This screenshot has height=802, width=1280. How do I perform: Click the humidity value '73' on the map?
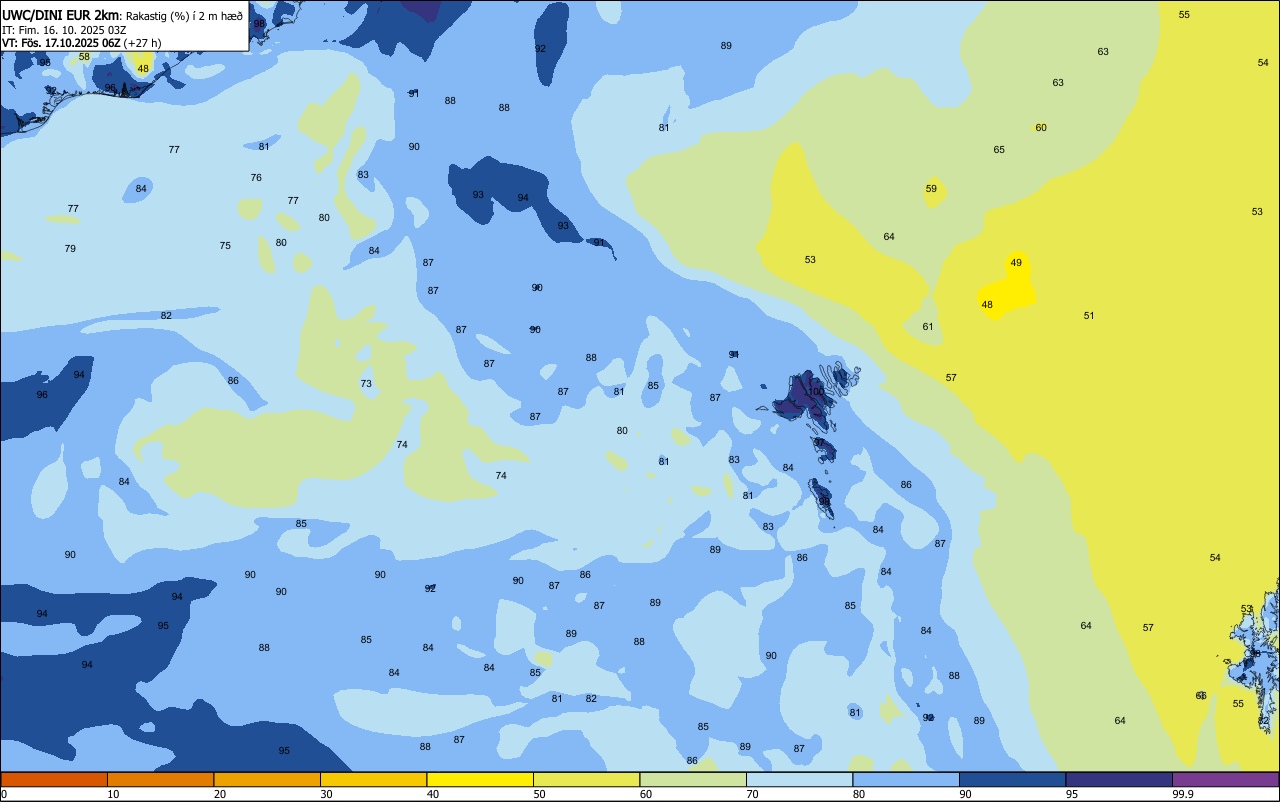click(x=366, y=384)
